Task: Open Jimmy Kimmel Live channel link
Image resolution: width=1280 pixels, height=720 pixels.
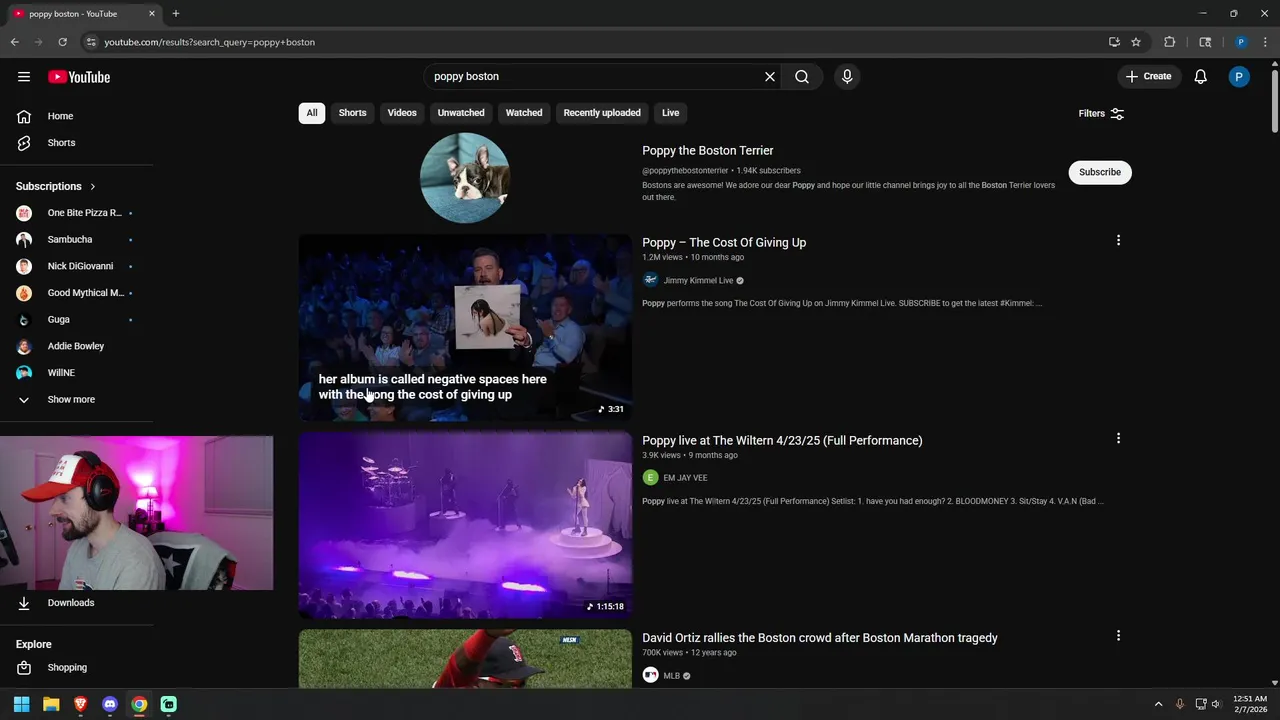Action: pos(698,281)
